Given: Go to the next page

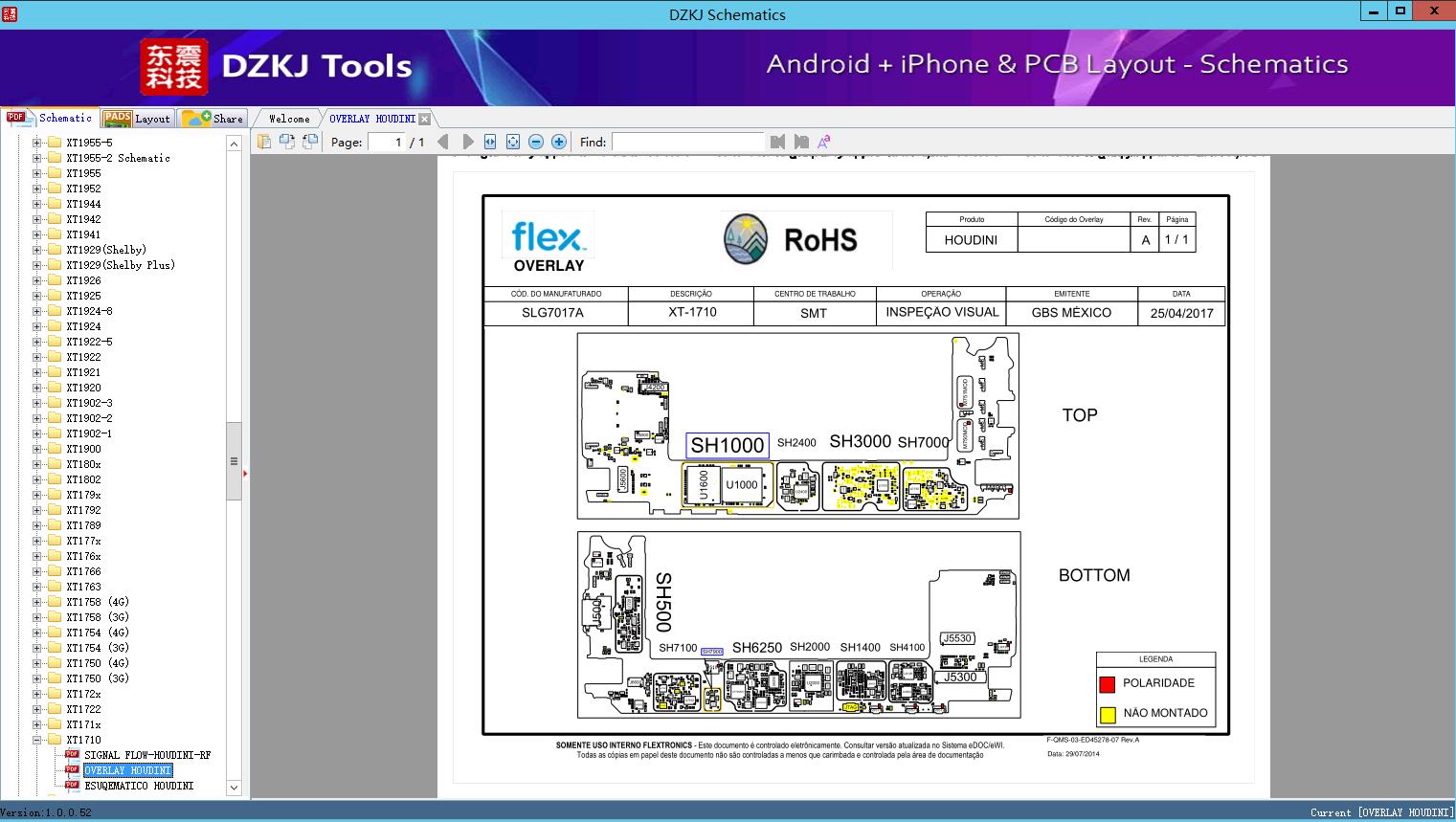Looking at the screenshot, I should pyautogui.click(x=467, y=142).
